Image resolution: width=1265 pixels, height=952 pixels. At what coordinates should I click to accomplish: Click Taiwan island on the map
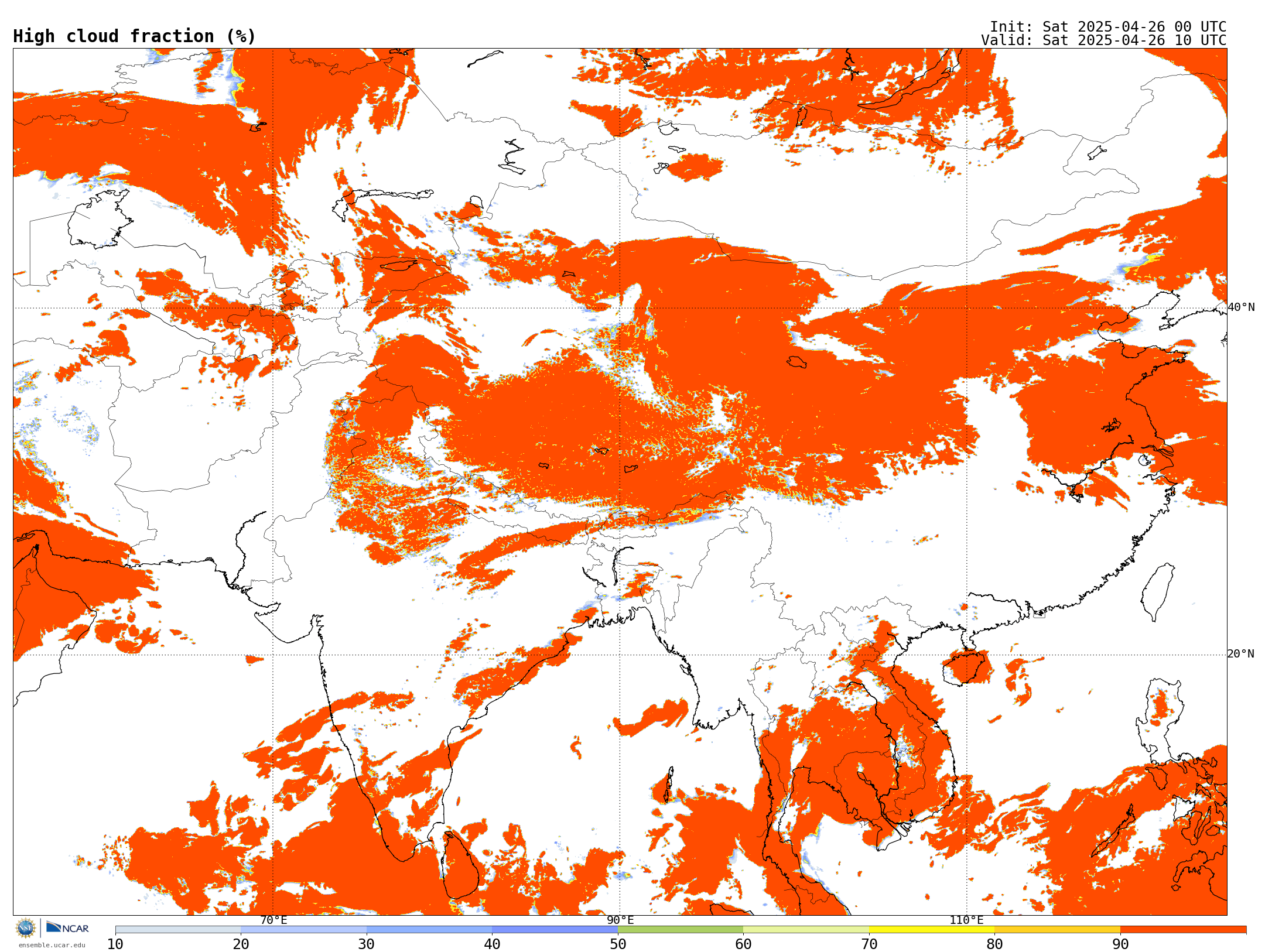1158,591
